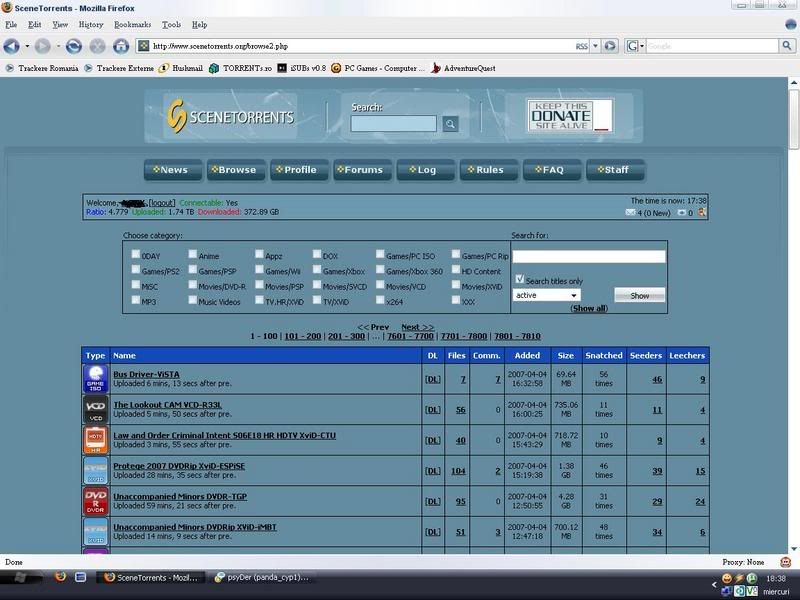Screen dimensions: 800x600
Task: Open the iSUBs v0.8 bookmark
Action: [x=302, y=68]
